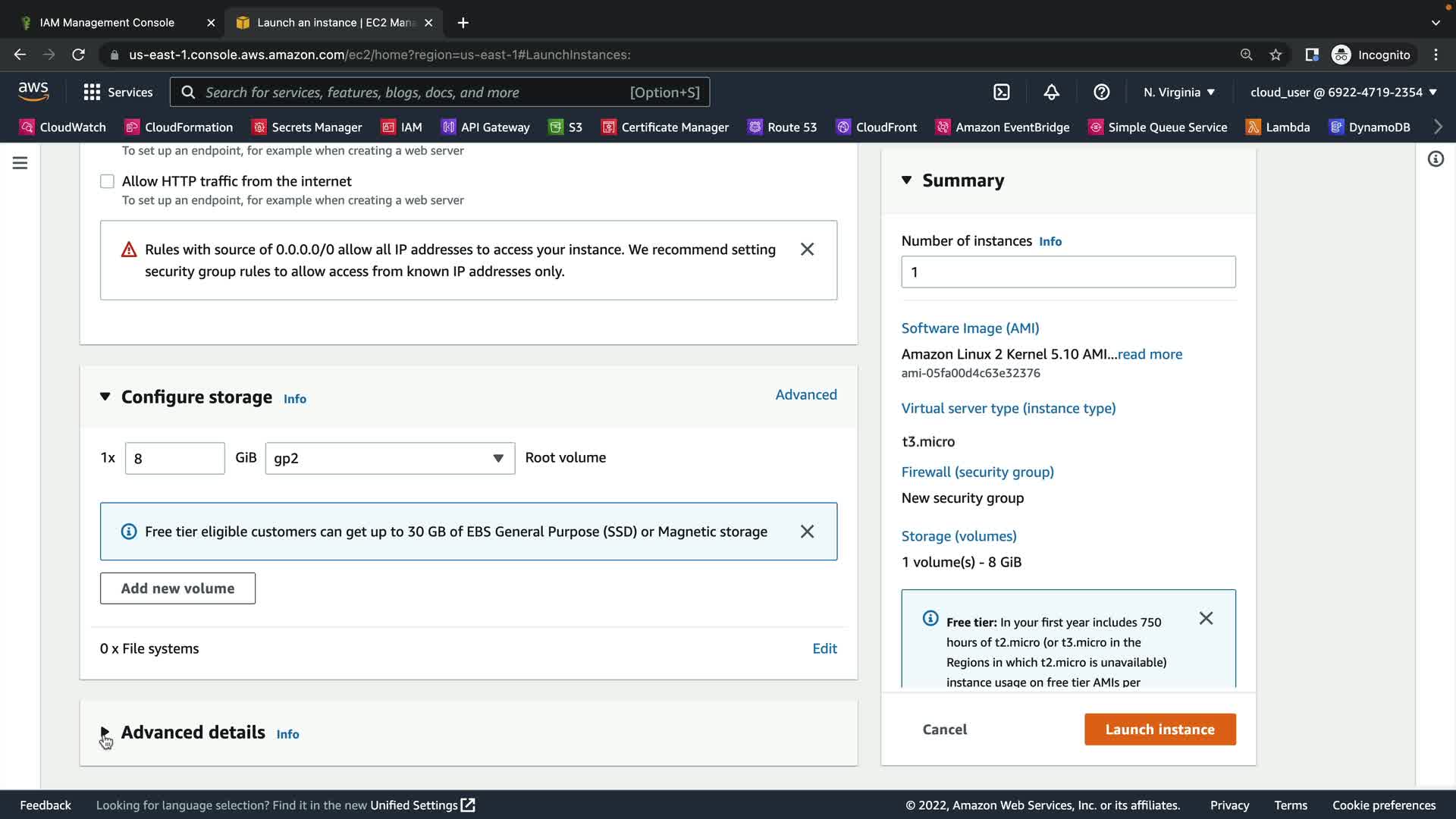Dismiss the 0.0.0.0/0 security warning
The image size is (1456, 819).
pos(807,249)
